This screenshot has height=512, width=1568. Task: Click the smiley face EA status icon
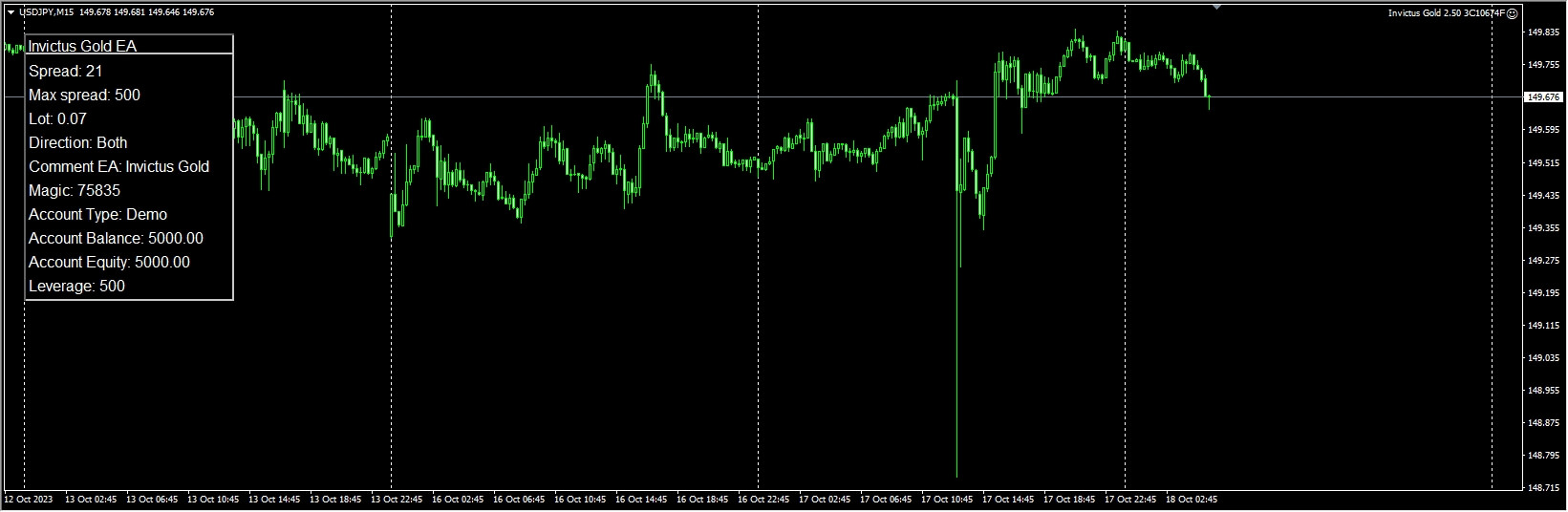coord(1513,13)
